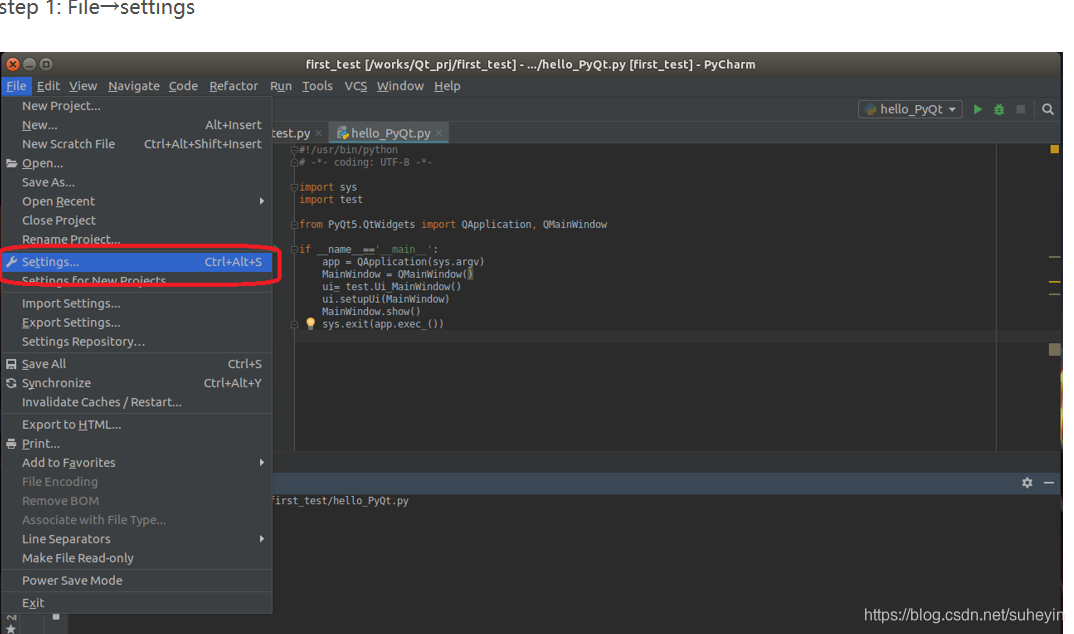Start debugging with the bug icon
The height and width of the screenshot is (634, 1074).
tap(999, 109)
